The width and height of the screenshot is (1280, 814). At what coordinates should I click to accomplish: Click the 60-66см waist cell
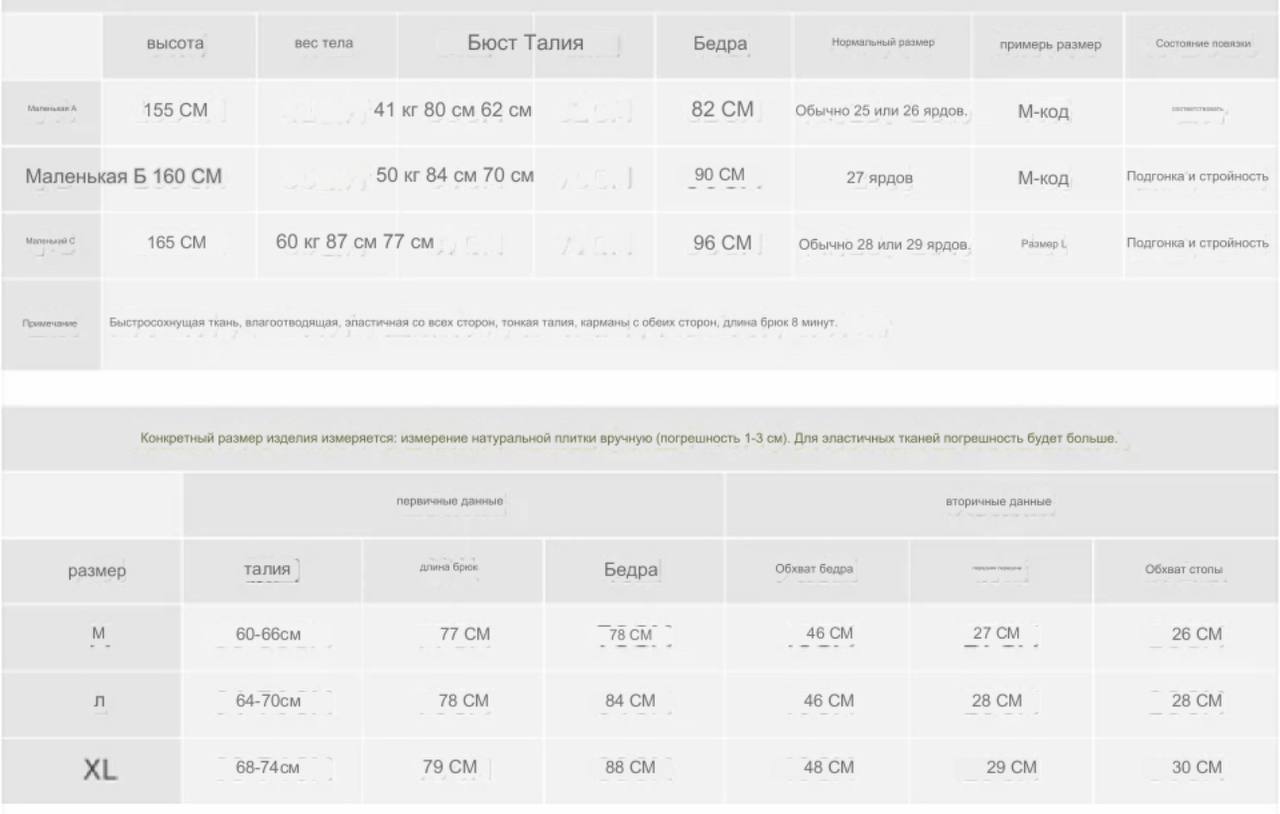(269, 634)
